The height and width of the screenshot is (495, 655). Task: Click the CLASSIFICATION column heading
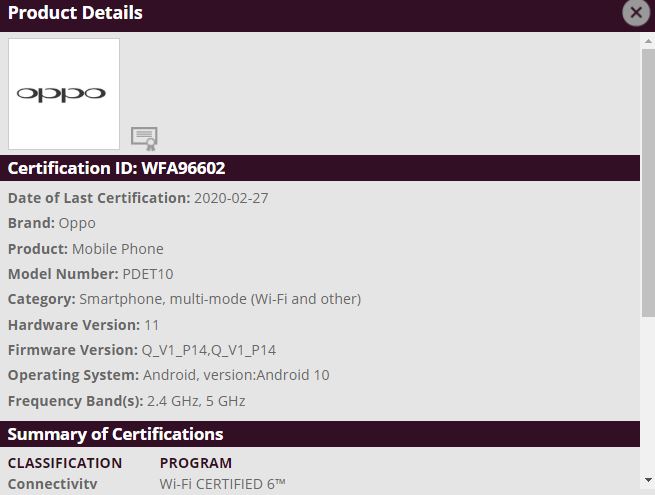coord(65,463)
